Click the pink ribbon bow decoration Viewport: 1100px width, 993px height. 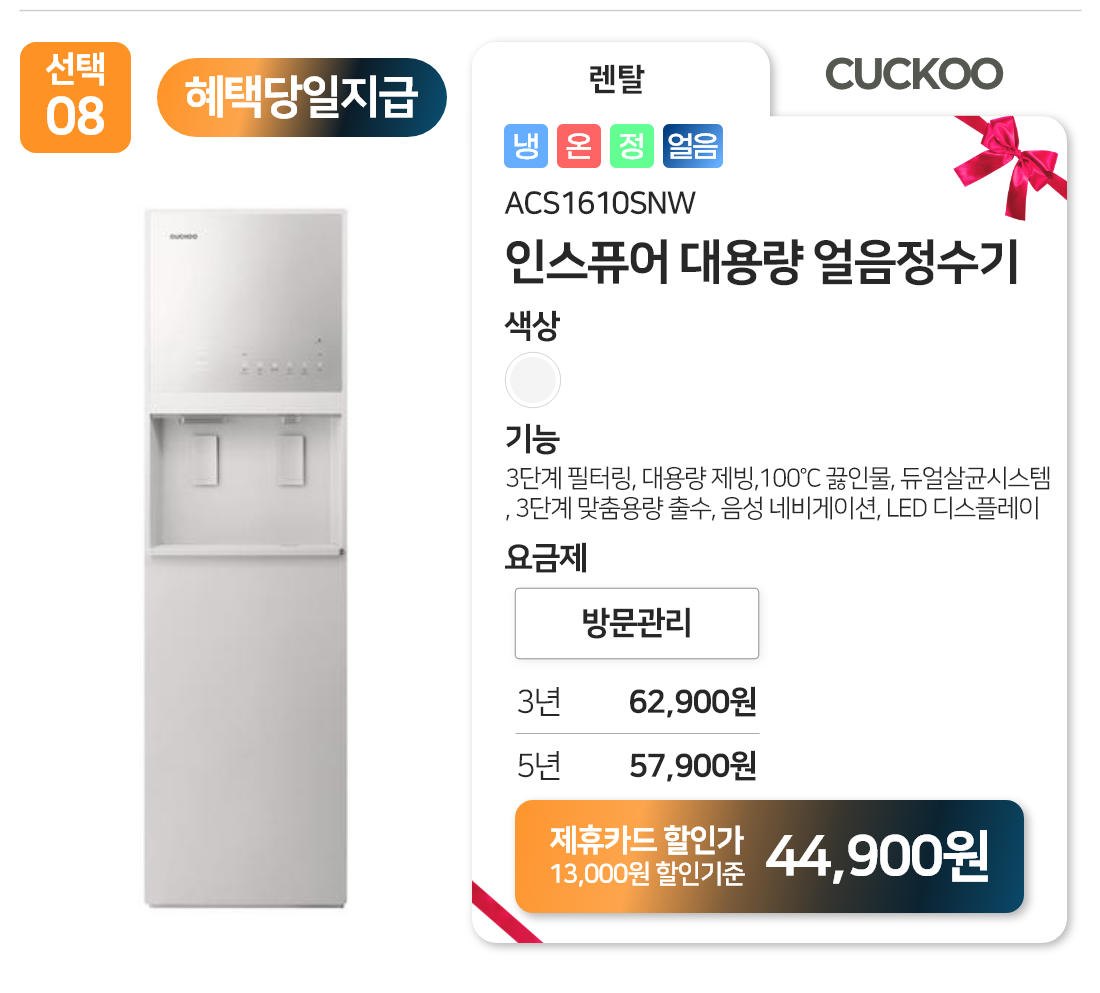point(1010,165)
